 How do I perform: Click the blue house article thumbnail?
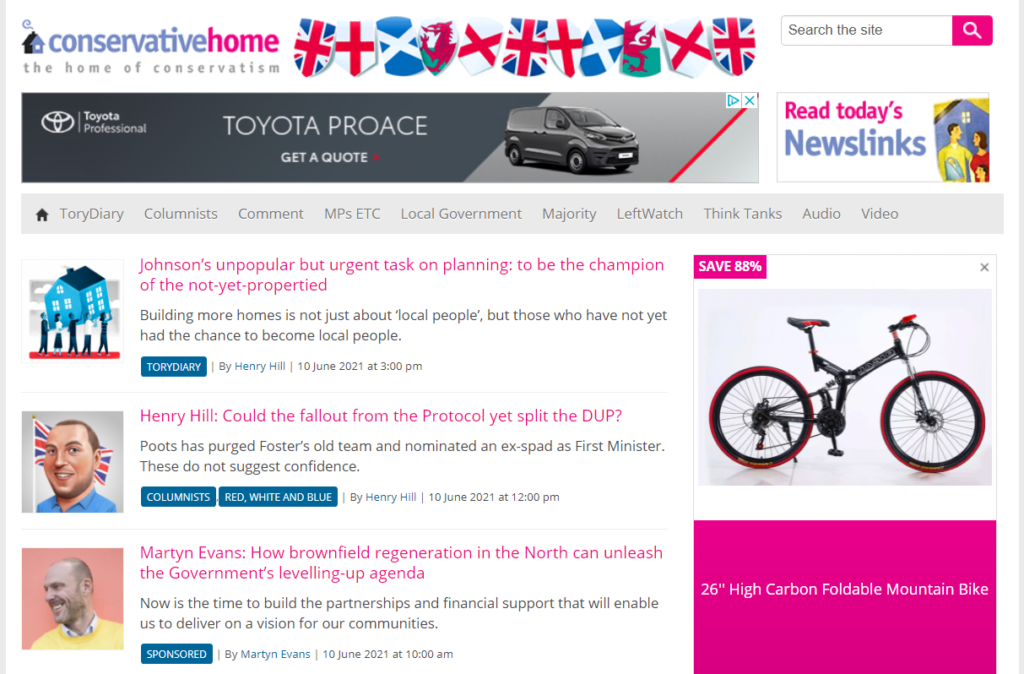pos(72,311)
